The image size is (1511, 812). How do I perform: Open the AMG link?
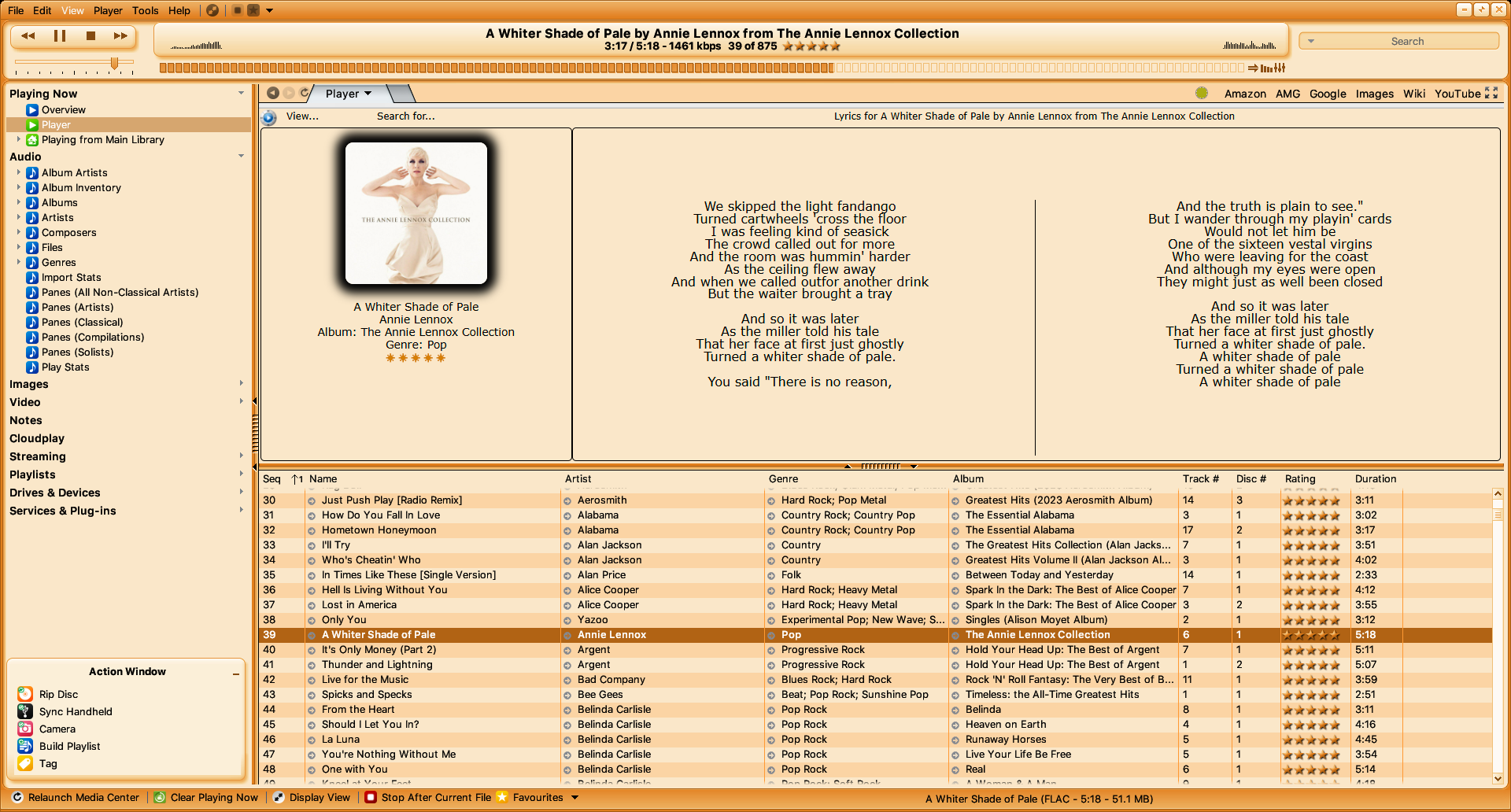[x=1287, y=94]
